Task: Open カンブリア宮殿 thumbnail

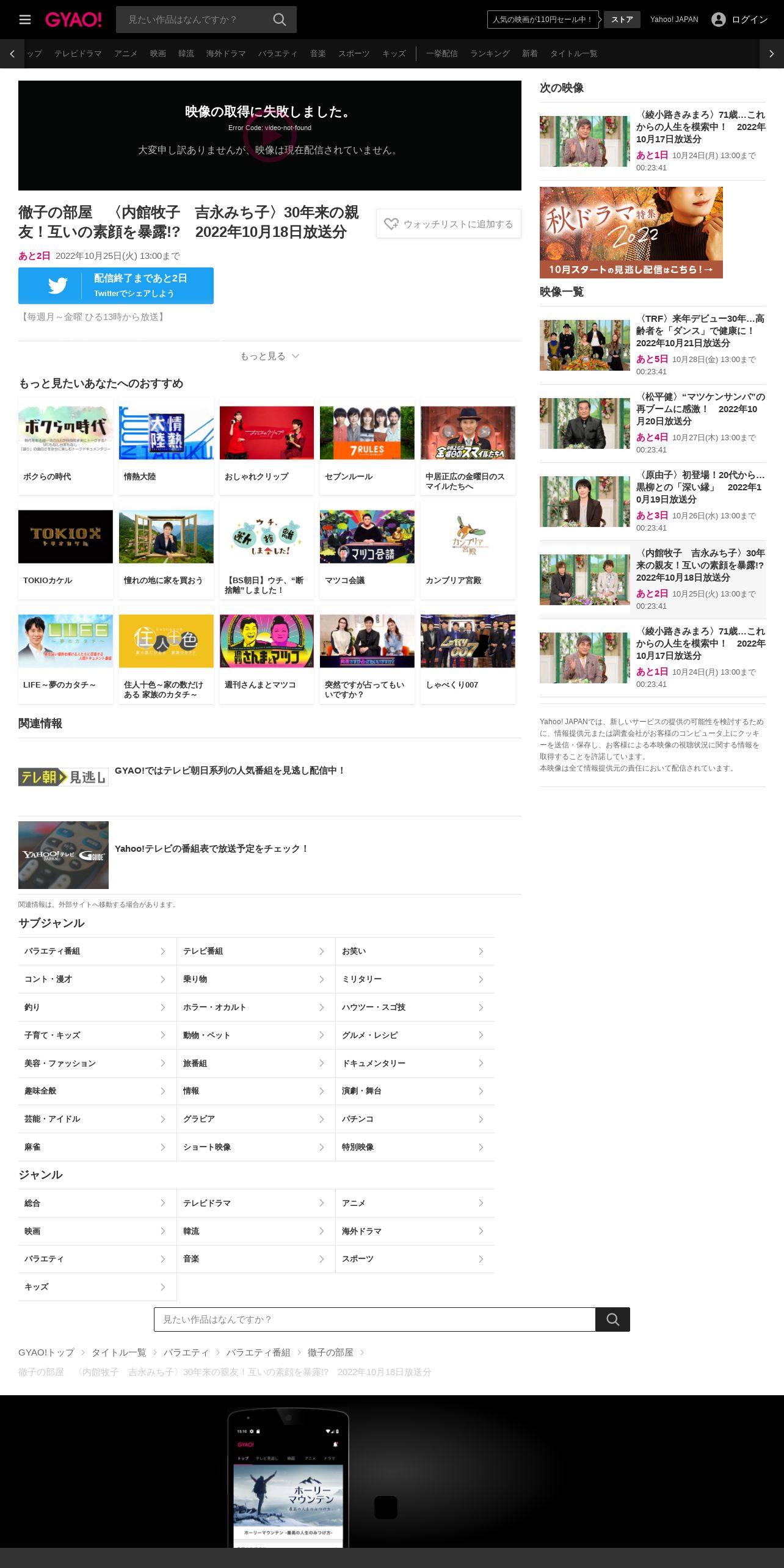Action: point(468,537)
